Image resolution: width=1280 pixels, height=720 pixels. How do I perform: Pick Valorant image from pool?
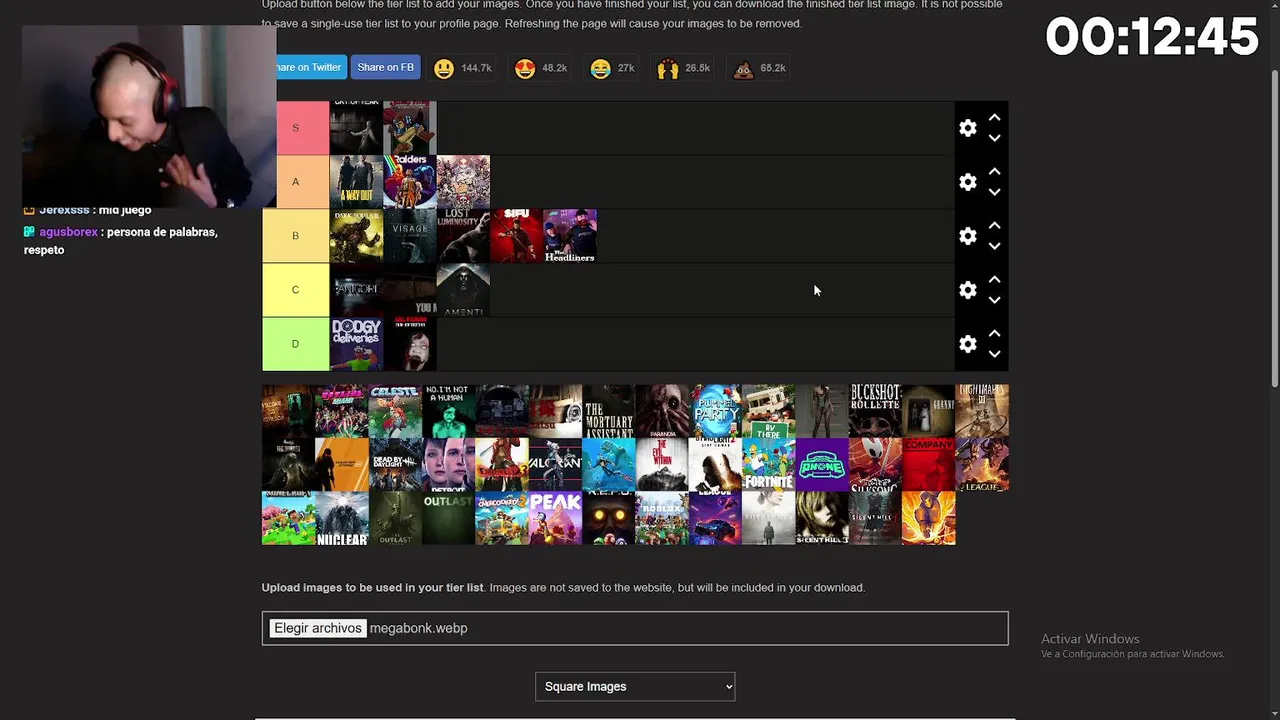[x=555, y=465]
